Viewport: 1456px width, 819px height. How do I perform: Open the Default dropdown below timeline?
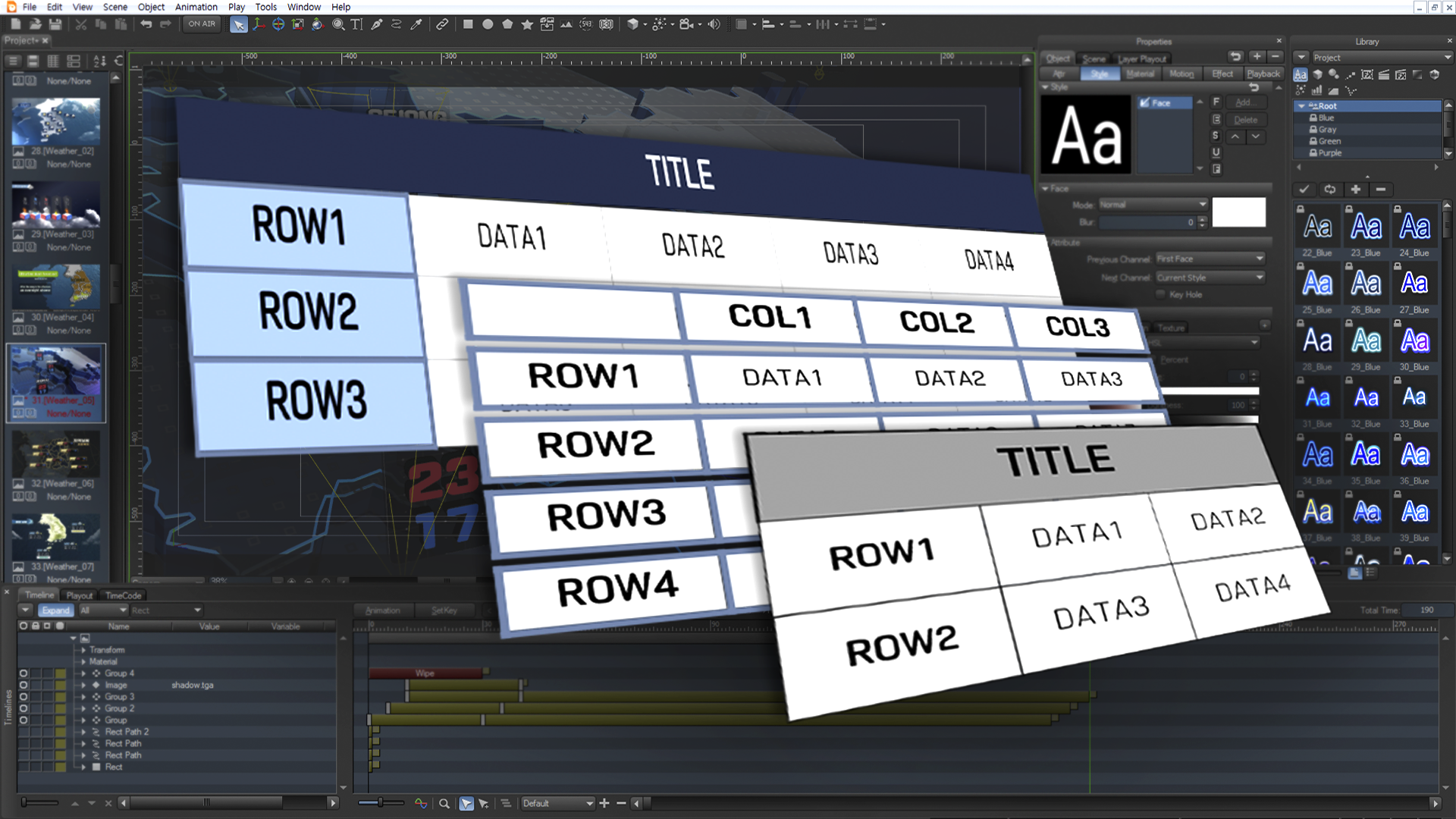(x=557, y=803)
